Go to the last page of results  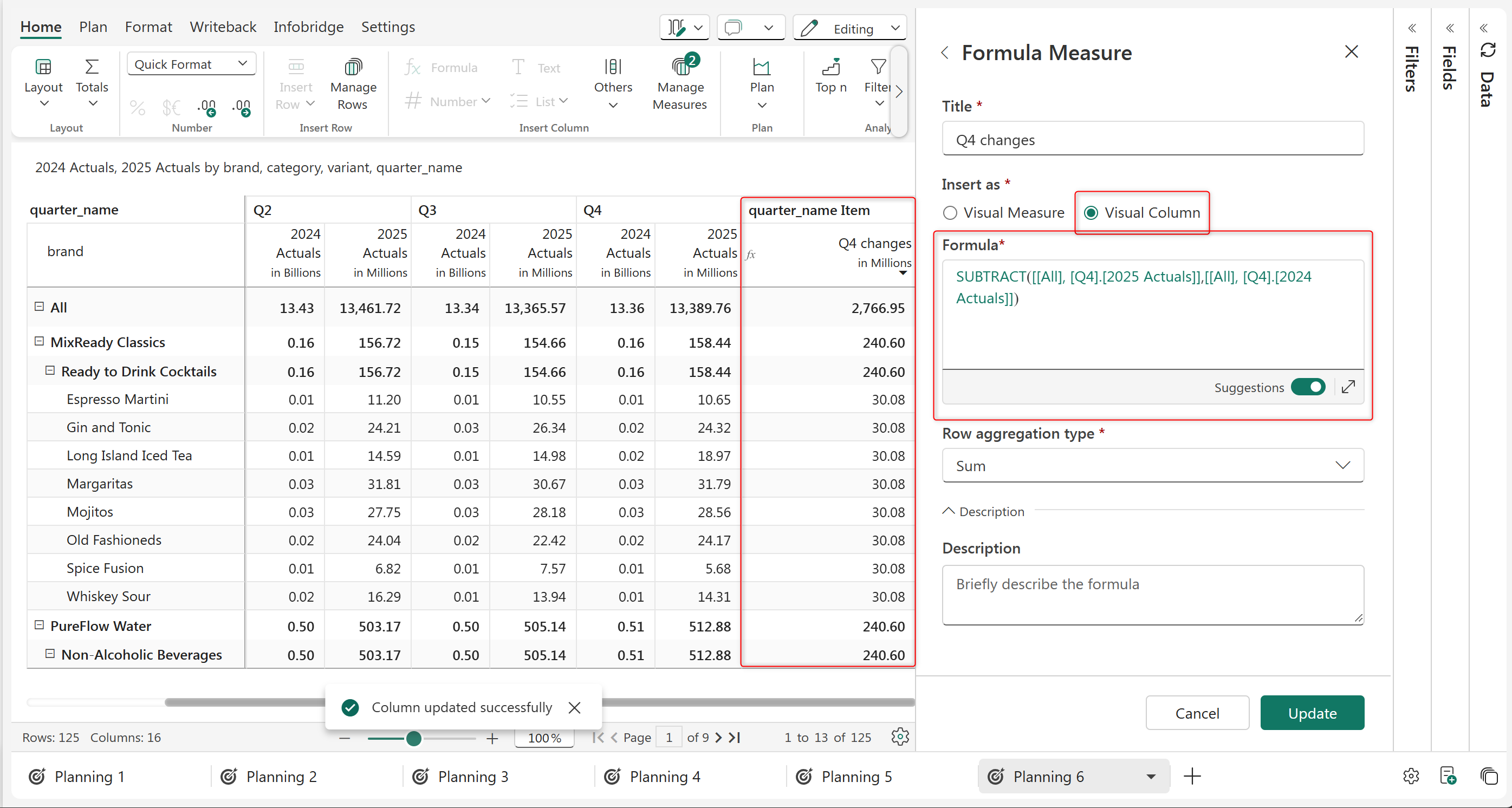735,737
